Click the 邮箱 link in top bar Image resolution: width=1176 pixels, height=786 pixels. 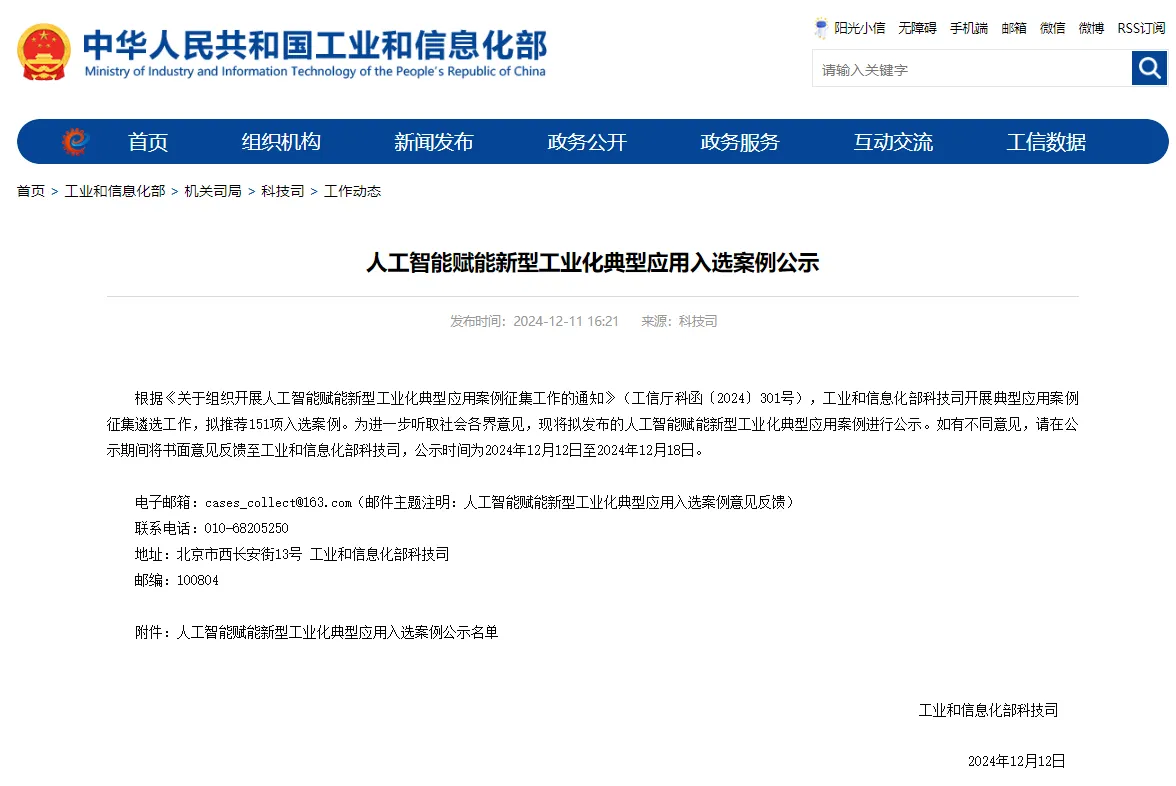coord(1014,28)
